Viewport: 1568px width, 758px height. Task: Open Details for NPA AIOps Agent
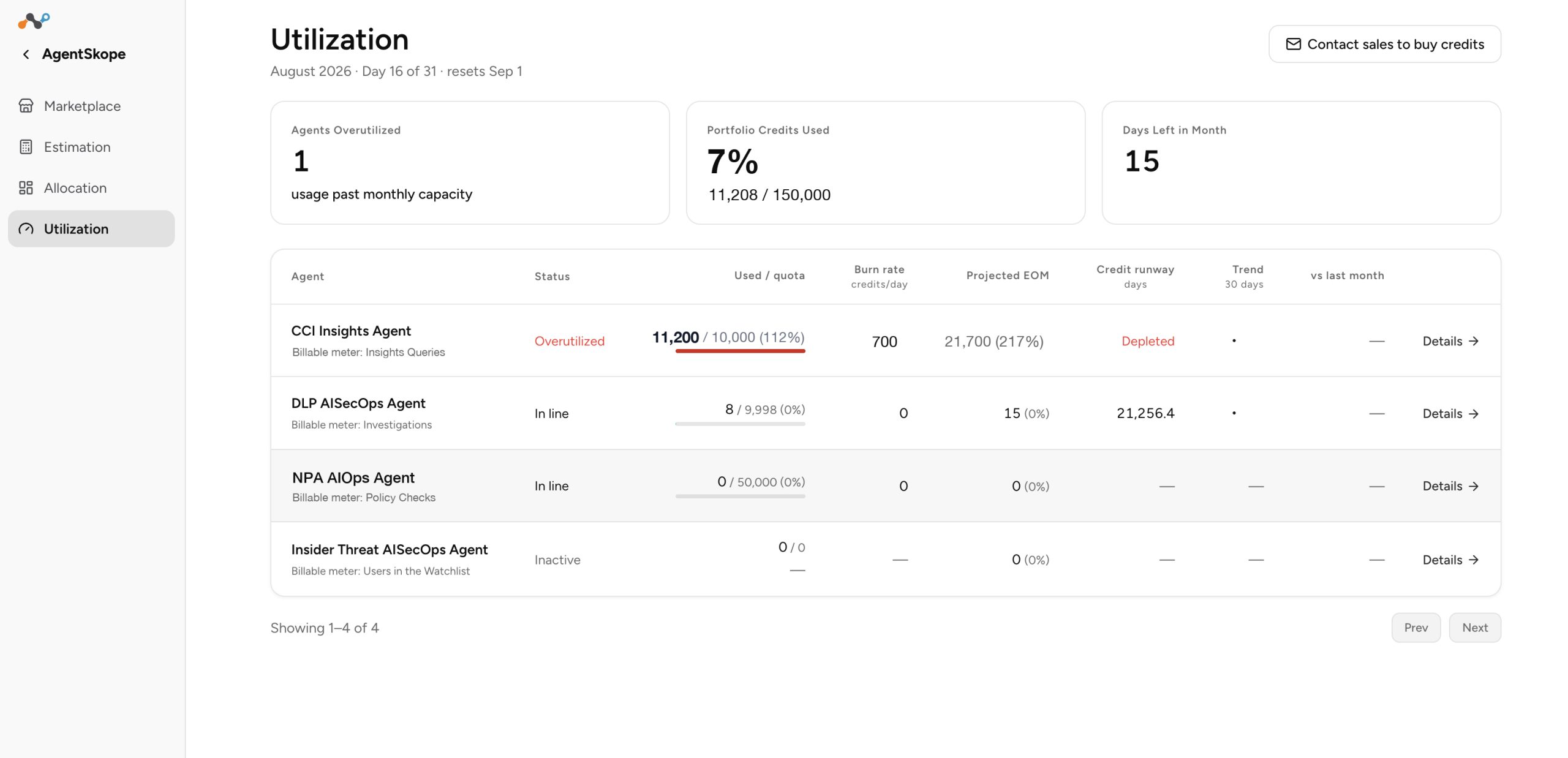[1450, 486]
